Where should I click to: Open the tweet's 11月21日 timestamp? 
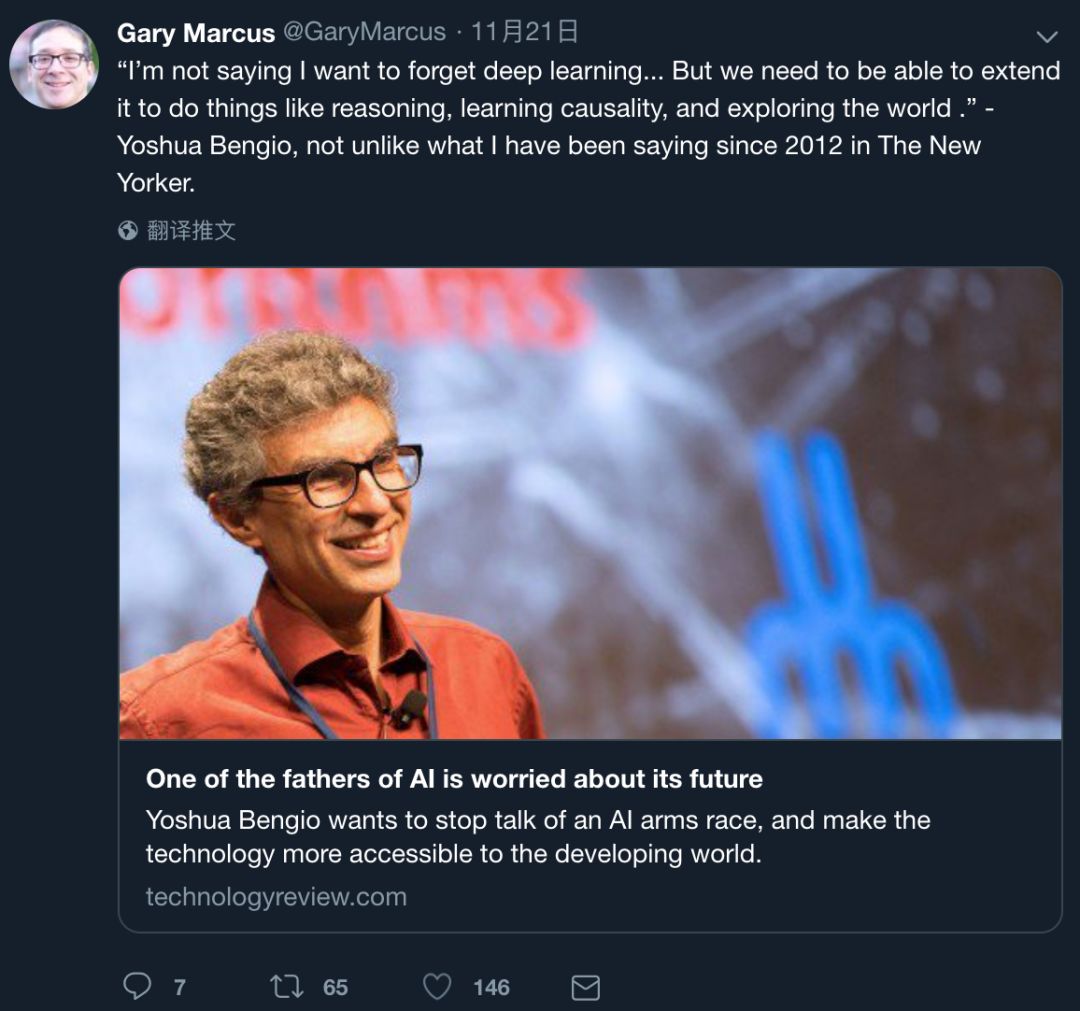tap(524, 32)
